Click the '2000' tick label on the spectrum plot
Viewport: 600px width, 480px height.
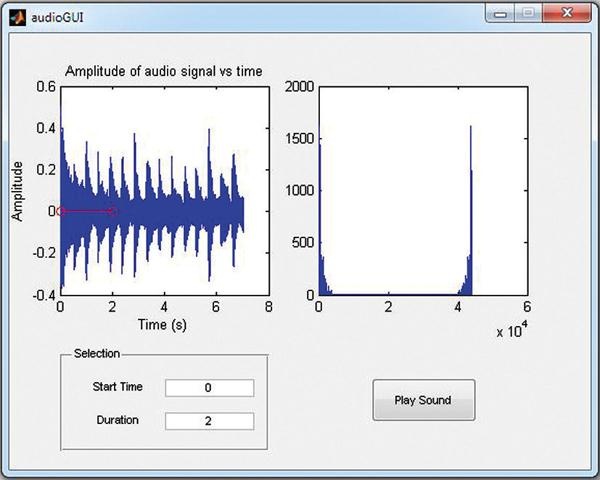300,87
